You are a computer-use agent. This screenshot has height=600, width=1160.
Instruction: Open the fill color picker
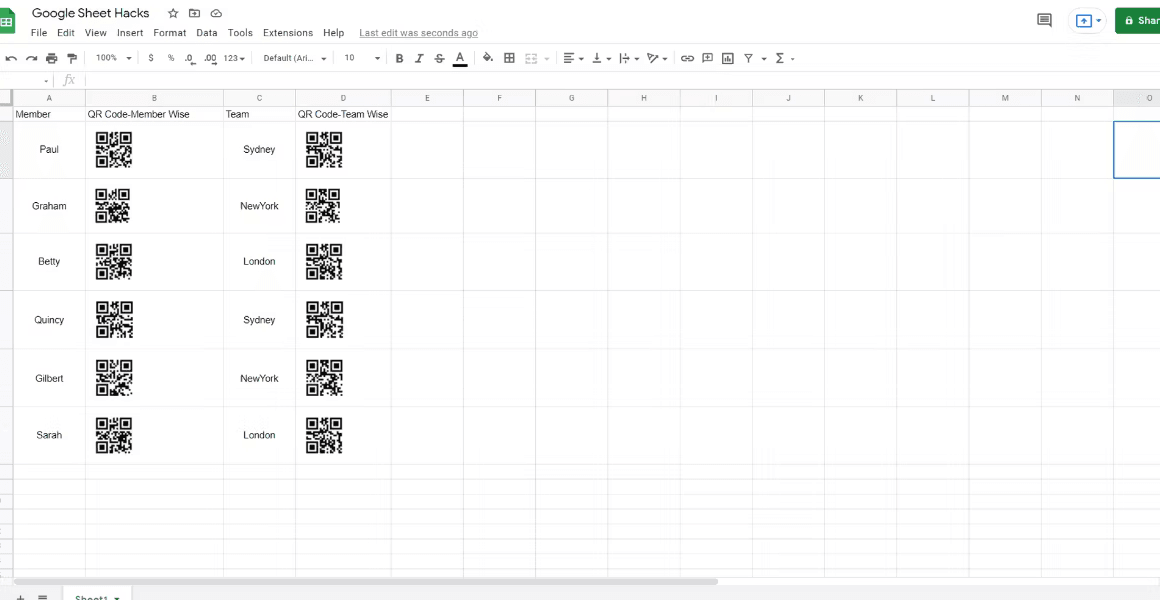[488, 58]
